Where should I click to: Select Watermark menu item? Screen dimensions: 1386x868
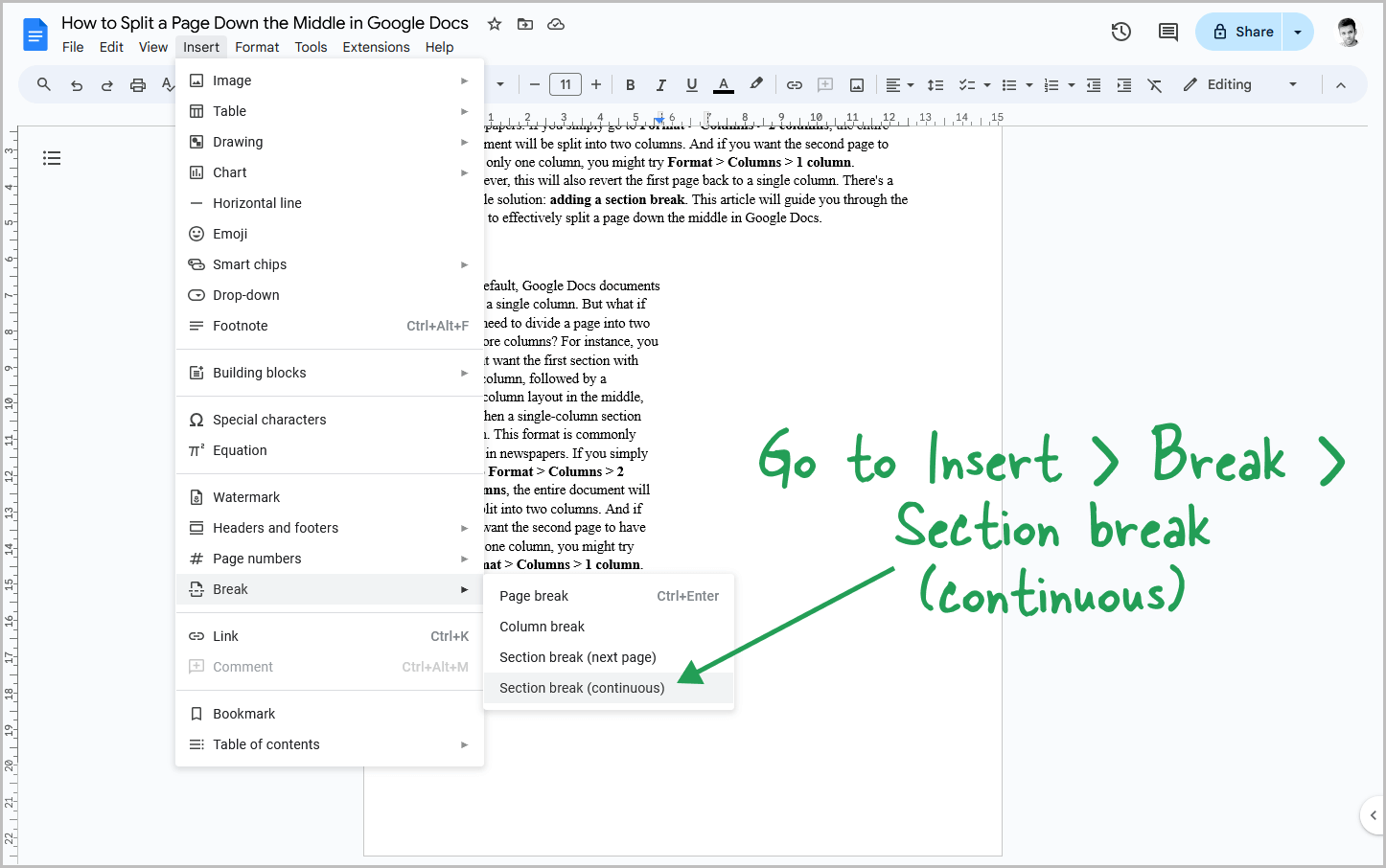330,497
